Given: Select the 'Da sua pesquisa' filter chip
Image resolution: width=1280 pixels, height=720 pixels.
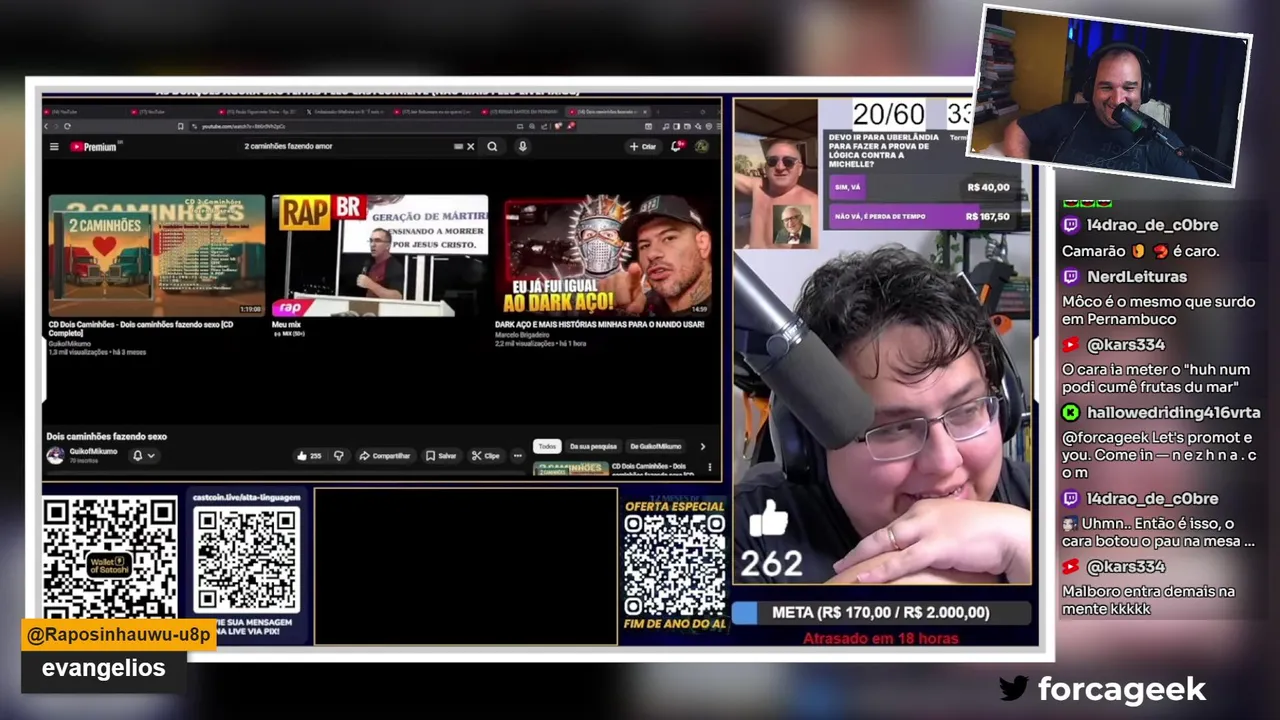Looking at the screenshot, I should point(593,446).
